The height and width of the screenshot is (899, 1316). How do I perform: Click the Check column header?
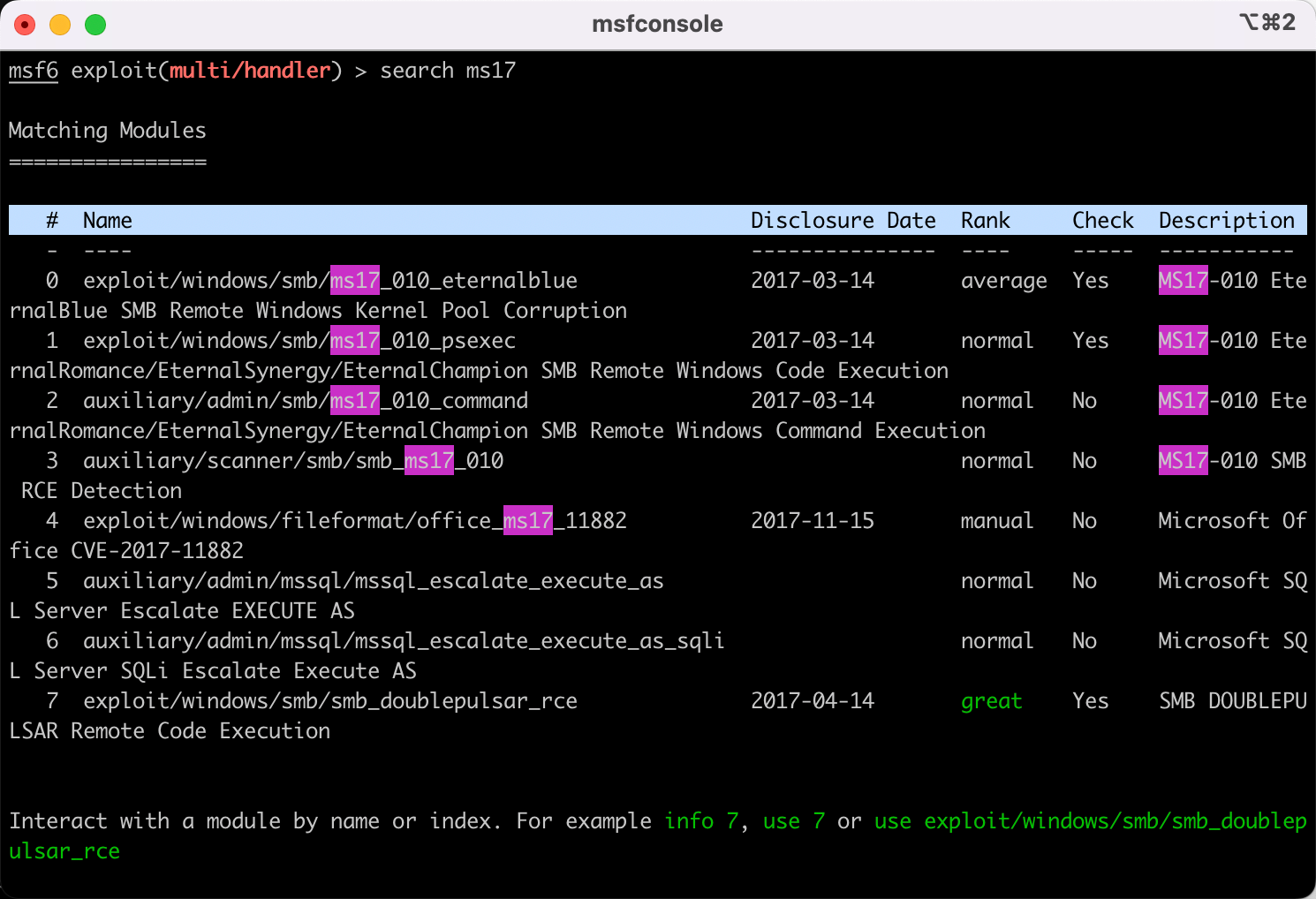coord(1103,221)
